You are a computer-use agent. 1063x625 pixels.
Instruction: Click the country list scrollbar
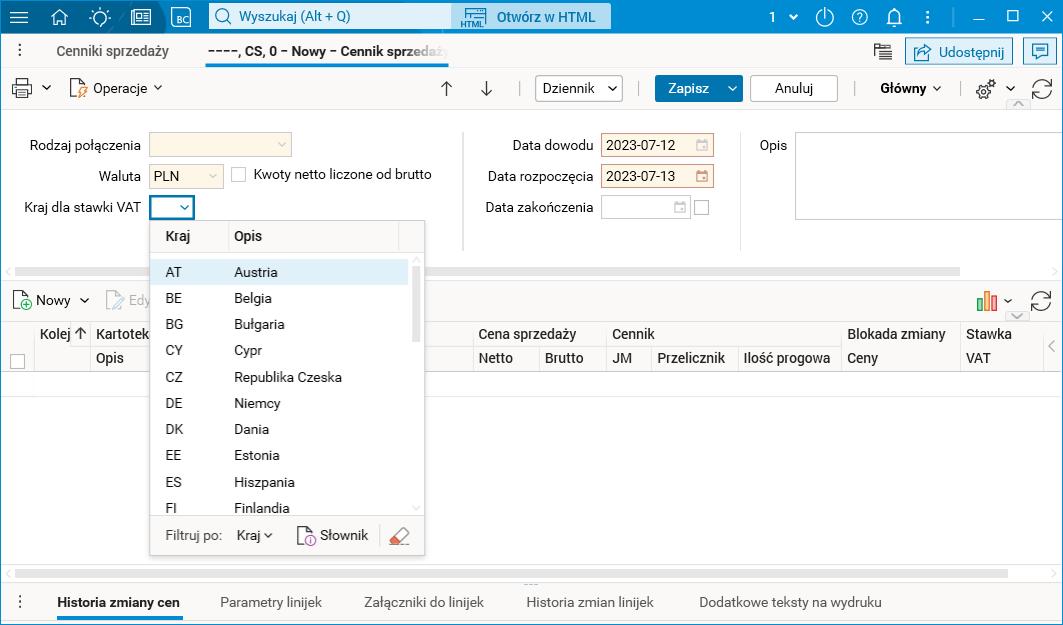tap(416, 304)
